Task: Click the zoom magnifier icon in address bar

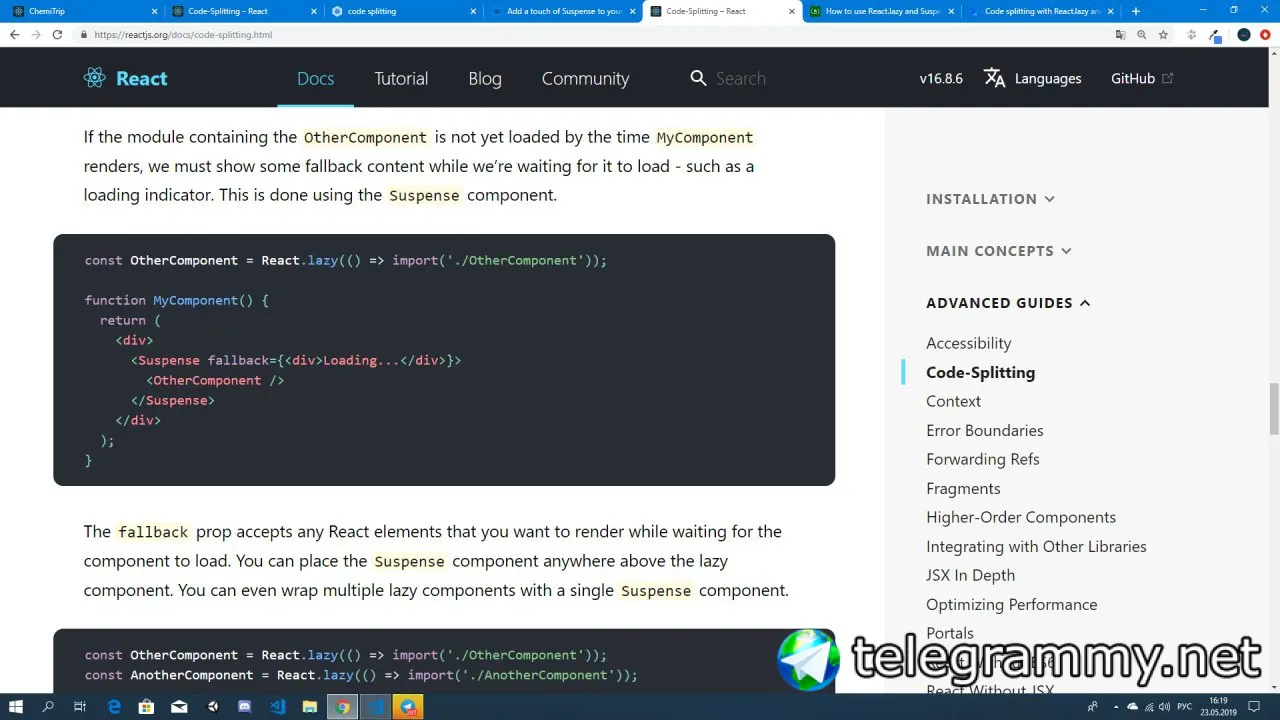Action: [x=1141, y=35]
